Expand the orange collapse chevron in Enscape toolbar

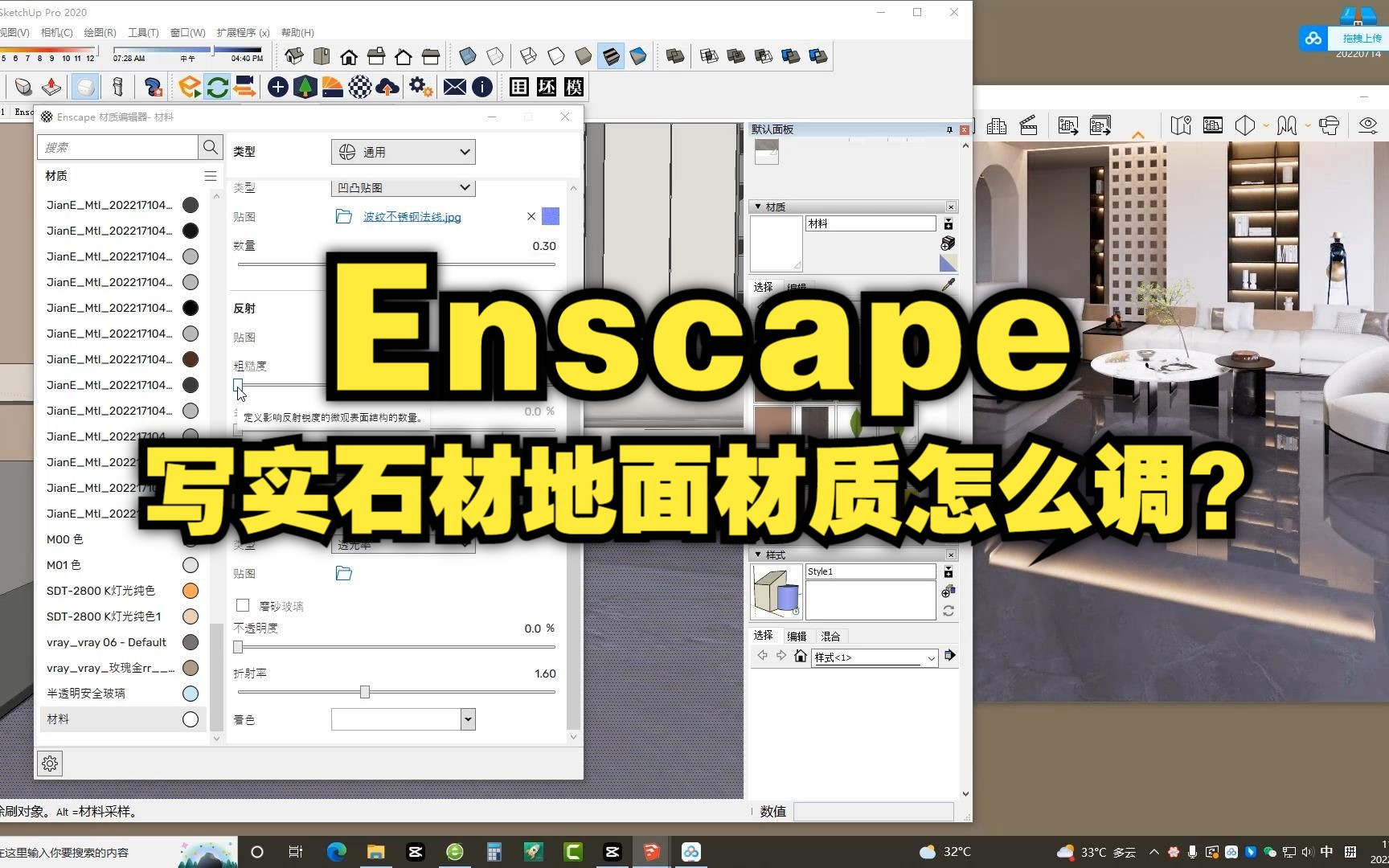point(1138,136)
